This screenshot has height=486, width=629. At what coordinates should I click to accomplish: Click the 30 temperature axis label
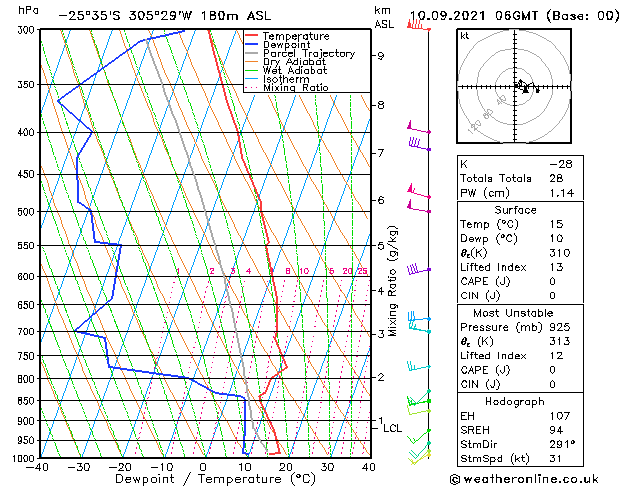point(327,467)
